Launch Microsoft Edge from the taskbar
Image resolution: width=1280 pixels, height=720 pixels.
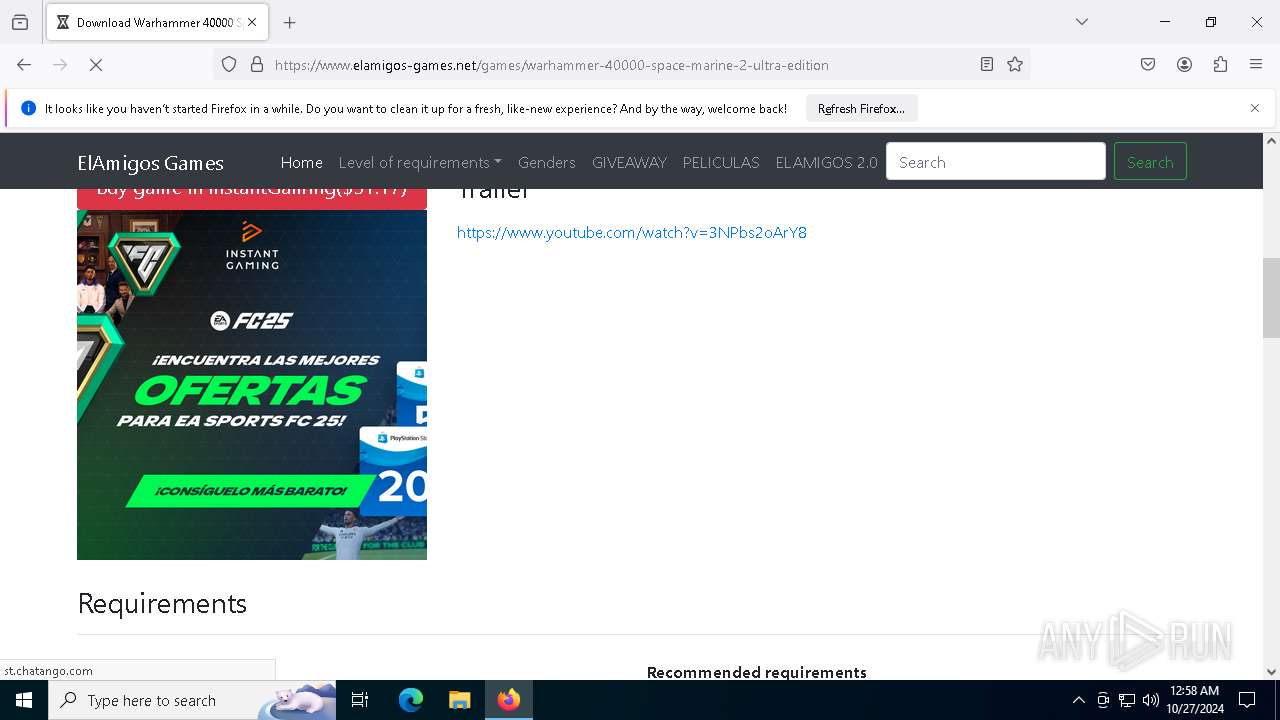pyautogui.click(x=411, y=700)
